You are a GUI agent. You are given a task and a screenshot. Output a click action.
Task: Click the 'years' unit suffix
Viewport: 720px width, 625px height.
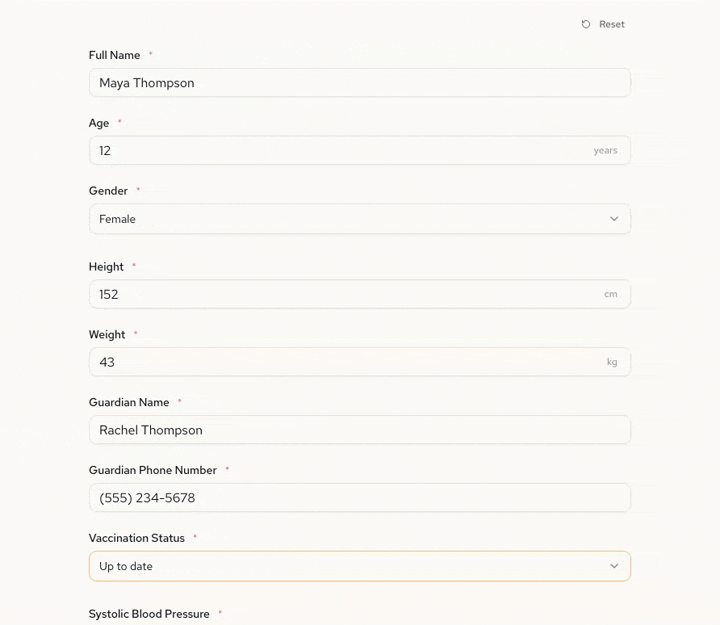point(605,151)
